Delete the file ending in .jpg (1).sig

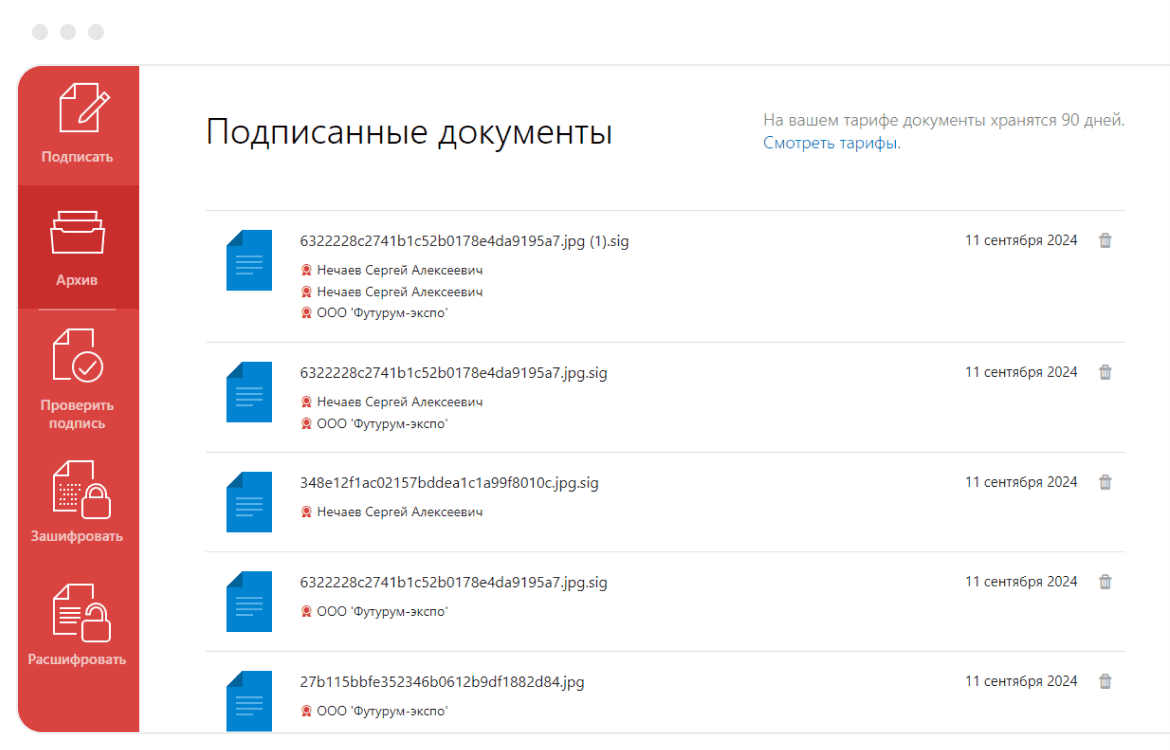click(x=1105, y=240)
